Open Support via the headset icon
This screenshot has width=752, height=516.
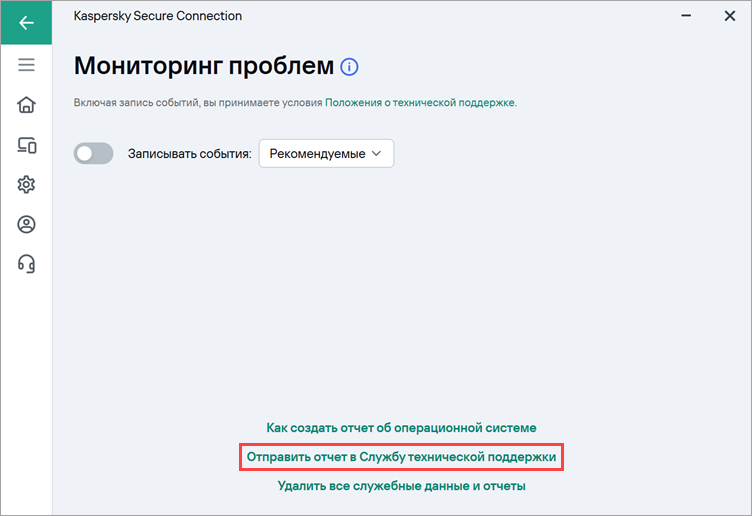coord(26,264)
